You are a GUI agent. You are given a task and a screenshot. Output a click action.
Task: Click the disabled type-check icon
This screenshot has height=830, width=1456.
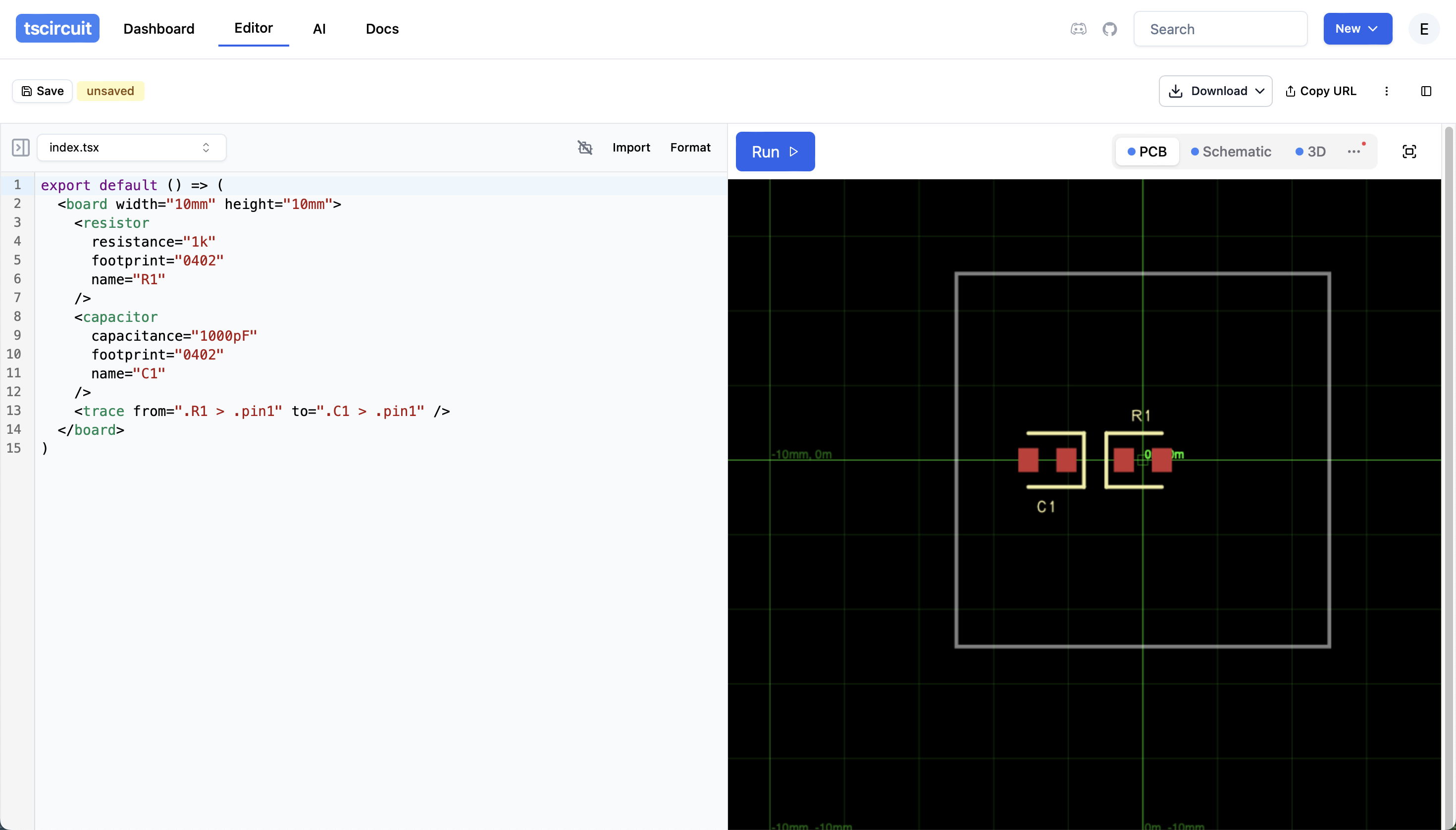(x=585, y=148)
